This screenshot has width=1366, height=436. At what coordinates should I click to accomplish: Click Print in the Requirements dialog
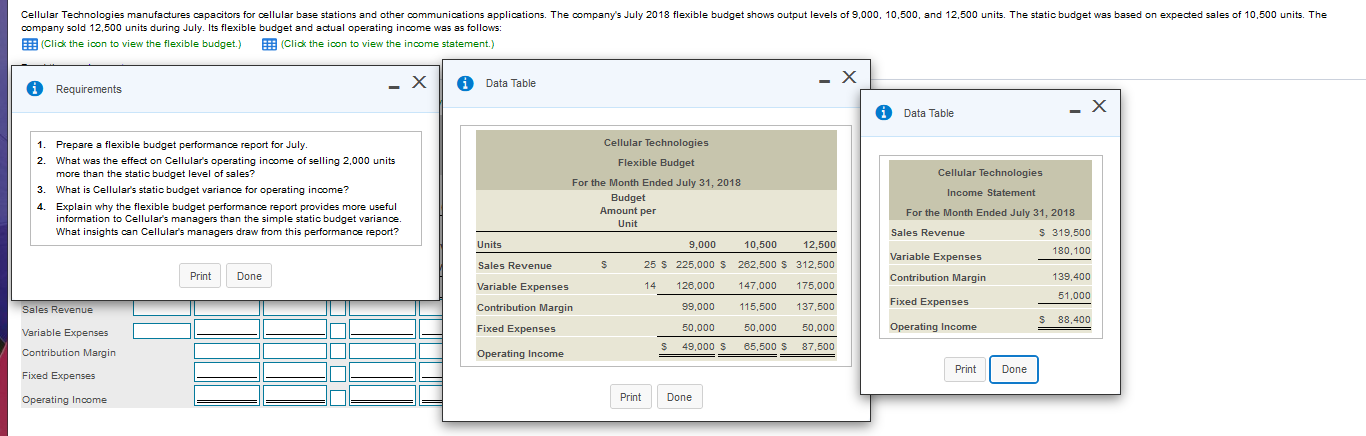point(201,276)
